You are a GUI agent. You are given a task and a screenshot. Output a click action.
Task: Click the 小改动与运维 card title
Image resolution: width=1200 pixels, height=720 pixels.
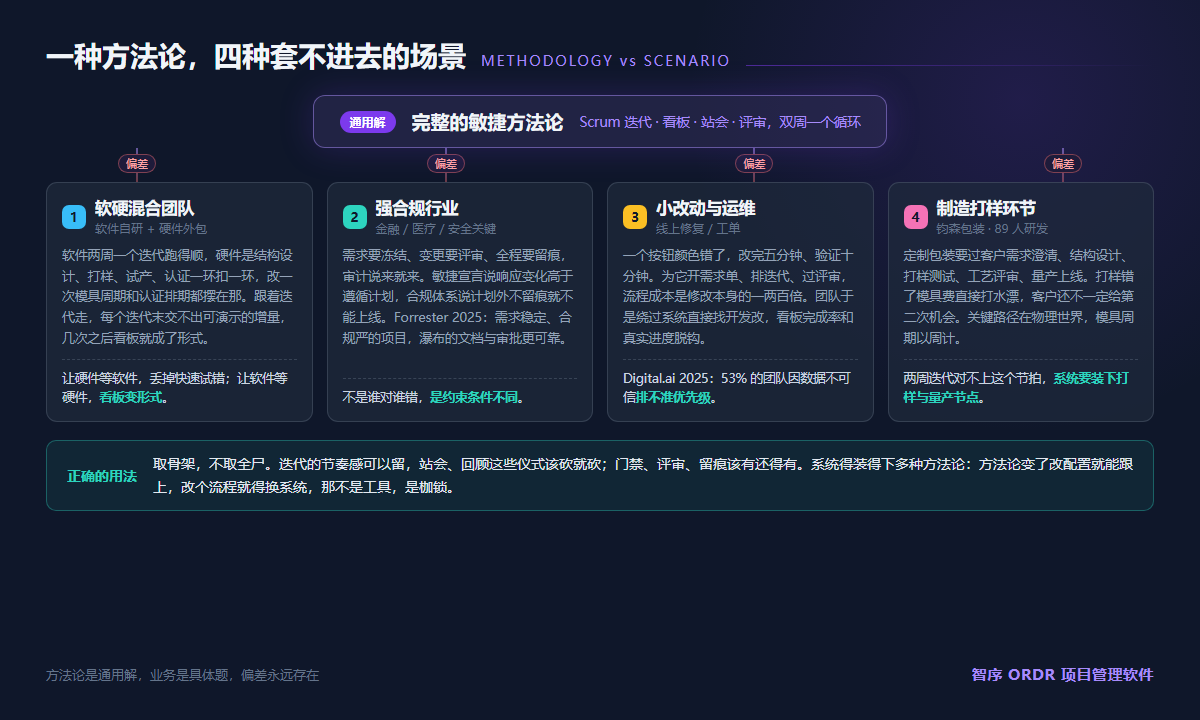pos(706,209)
